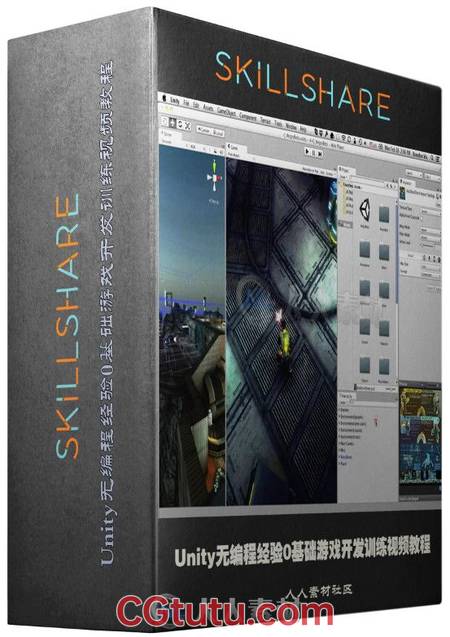Expand the first Hierarchy tree item
The image size is (450, 637).
341,410
